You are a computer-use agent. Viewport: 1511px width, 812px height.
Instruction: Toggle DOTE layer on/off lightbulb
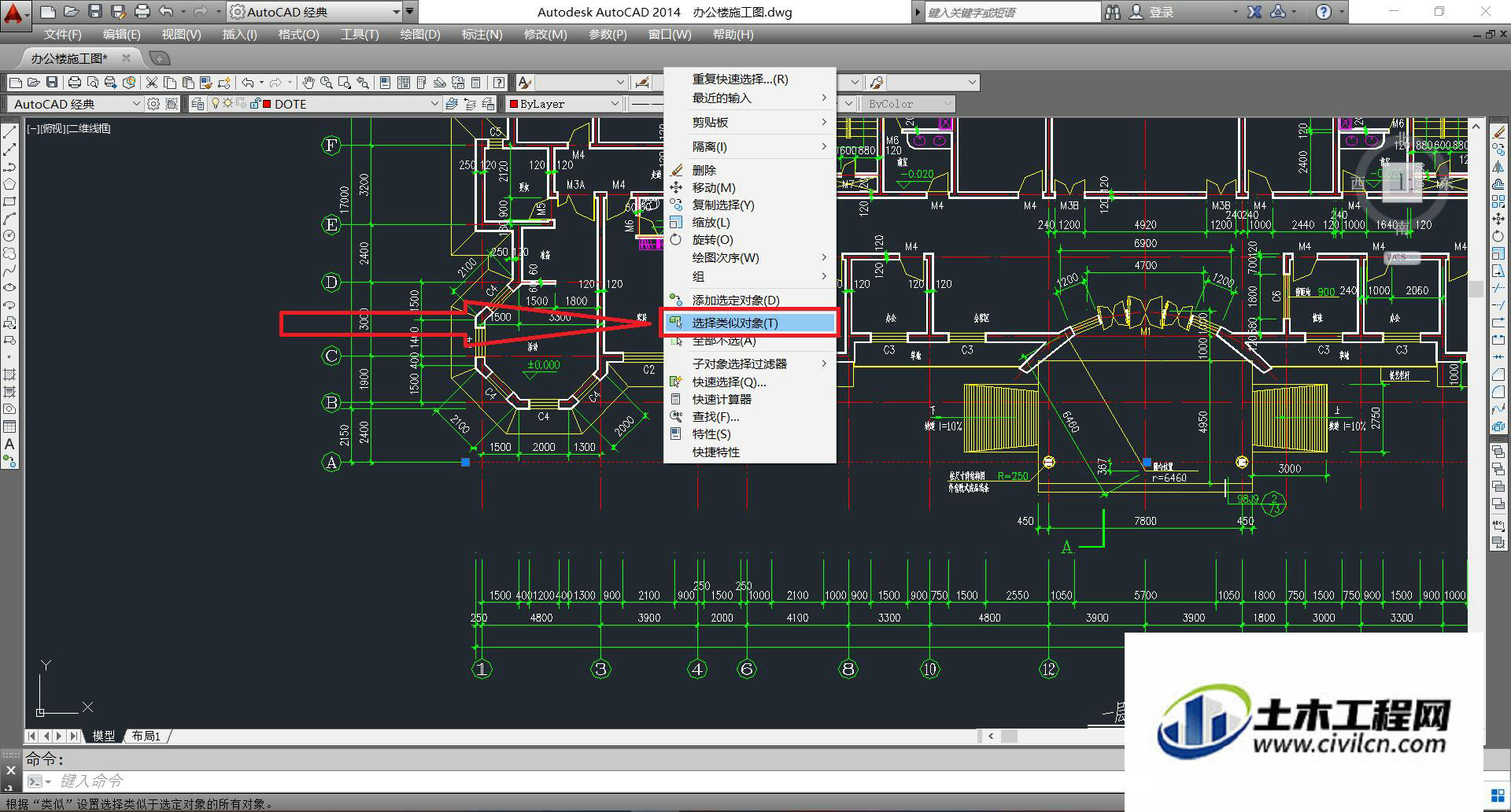coord(215,104)
